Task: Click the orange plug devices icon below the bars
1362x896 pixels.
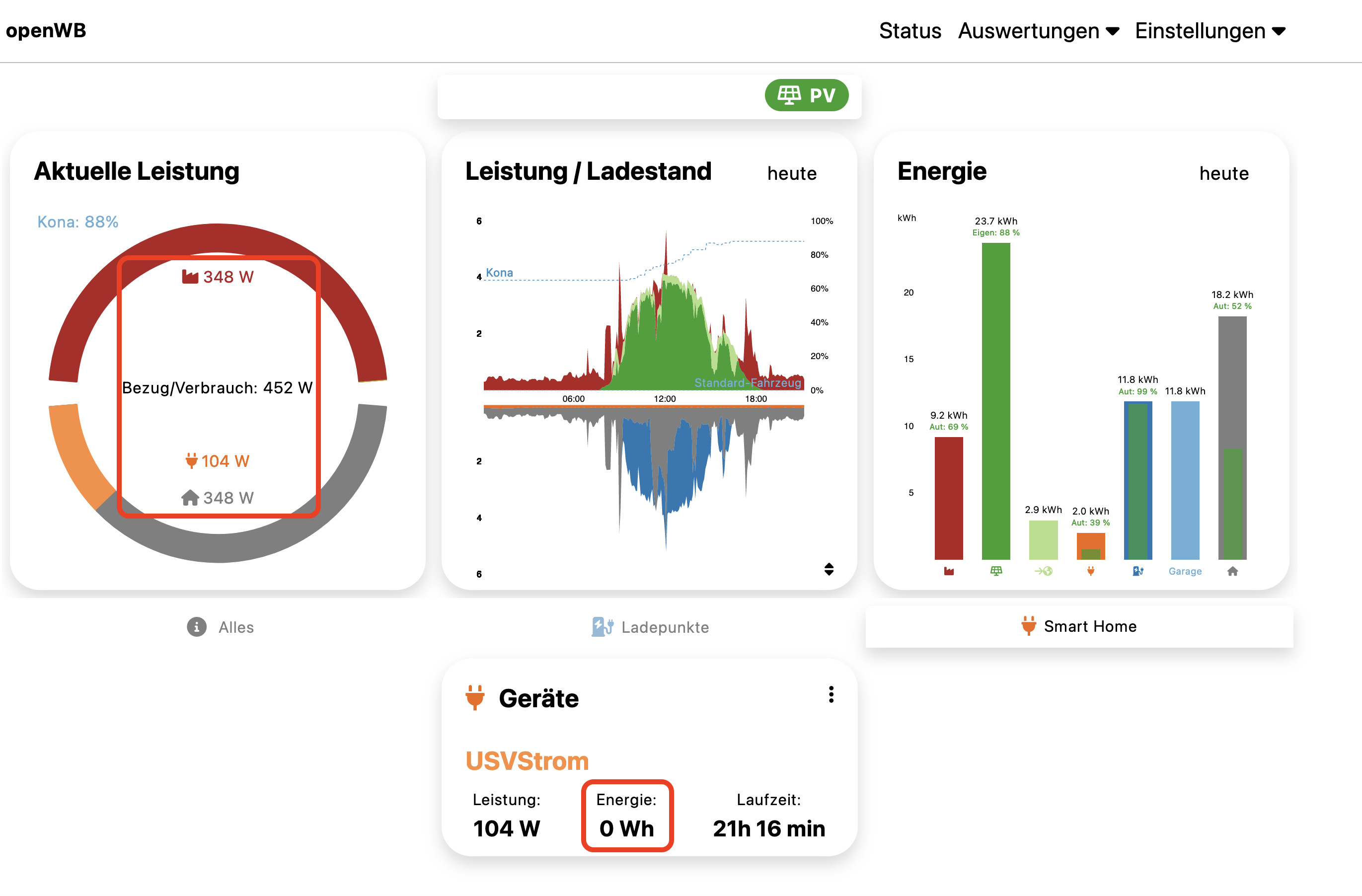Action: coord(1091,571)
